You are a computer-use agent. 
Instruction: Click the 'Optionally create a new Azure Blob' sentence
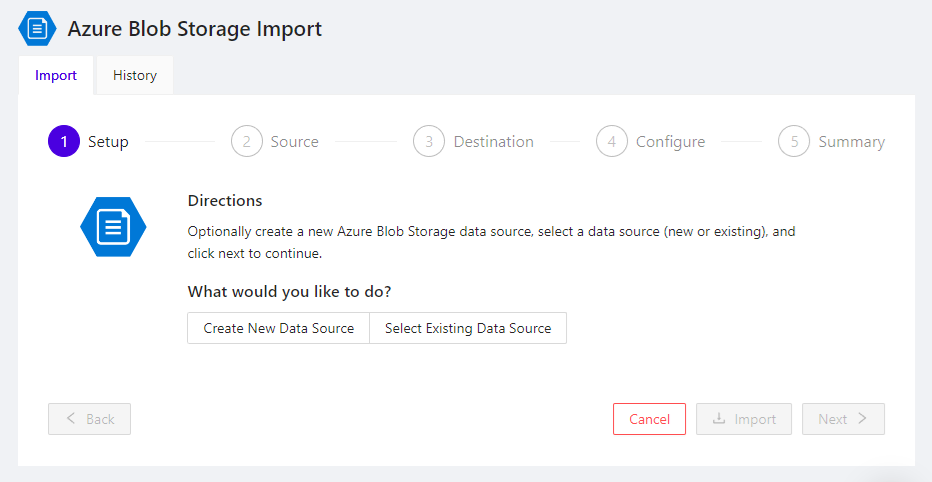(492, 242)
